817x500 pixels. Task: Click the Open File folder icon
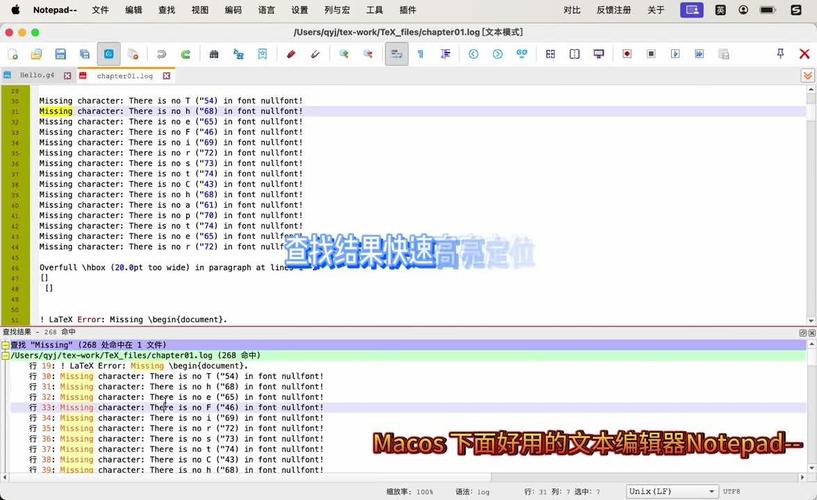point(36,54)
